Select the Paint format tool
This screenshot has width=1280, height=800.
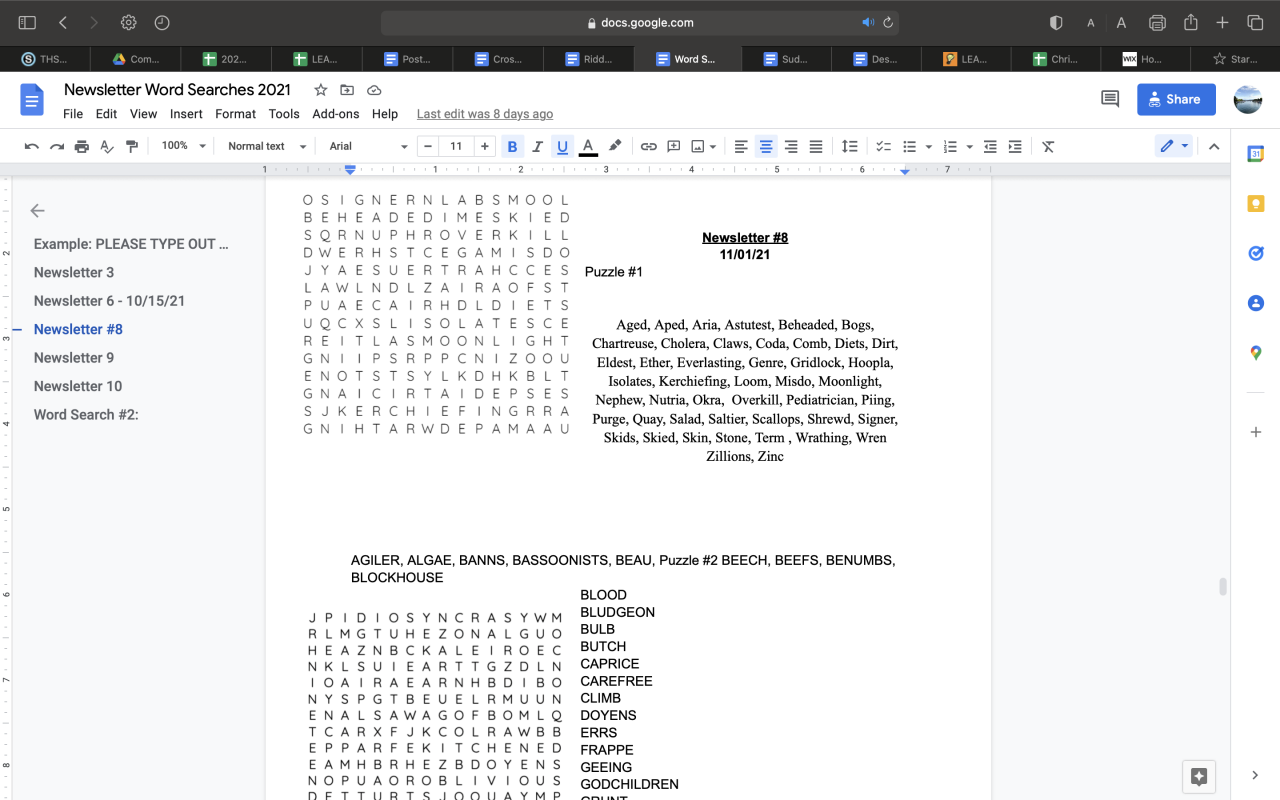(132, 146)
